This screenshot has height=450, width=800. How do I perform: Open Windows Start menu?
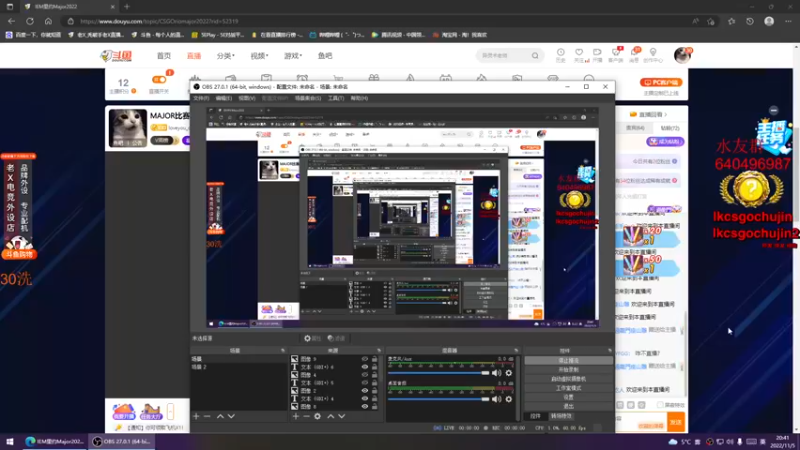pos(10,441)
